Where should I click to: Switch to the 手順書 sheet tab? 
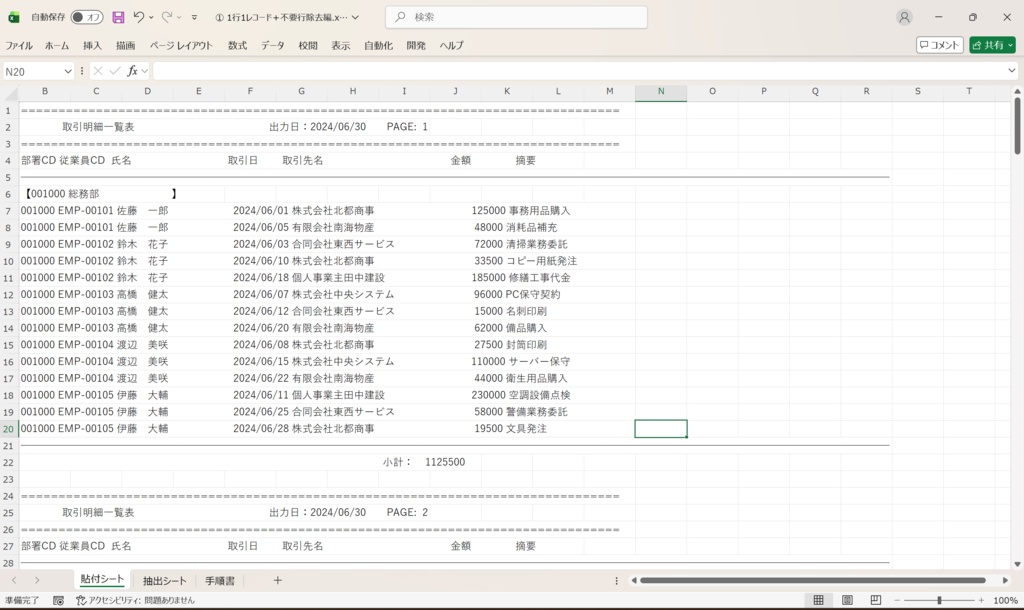coord(219,581)
